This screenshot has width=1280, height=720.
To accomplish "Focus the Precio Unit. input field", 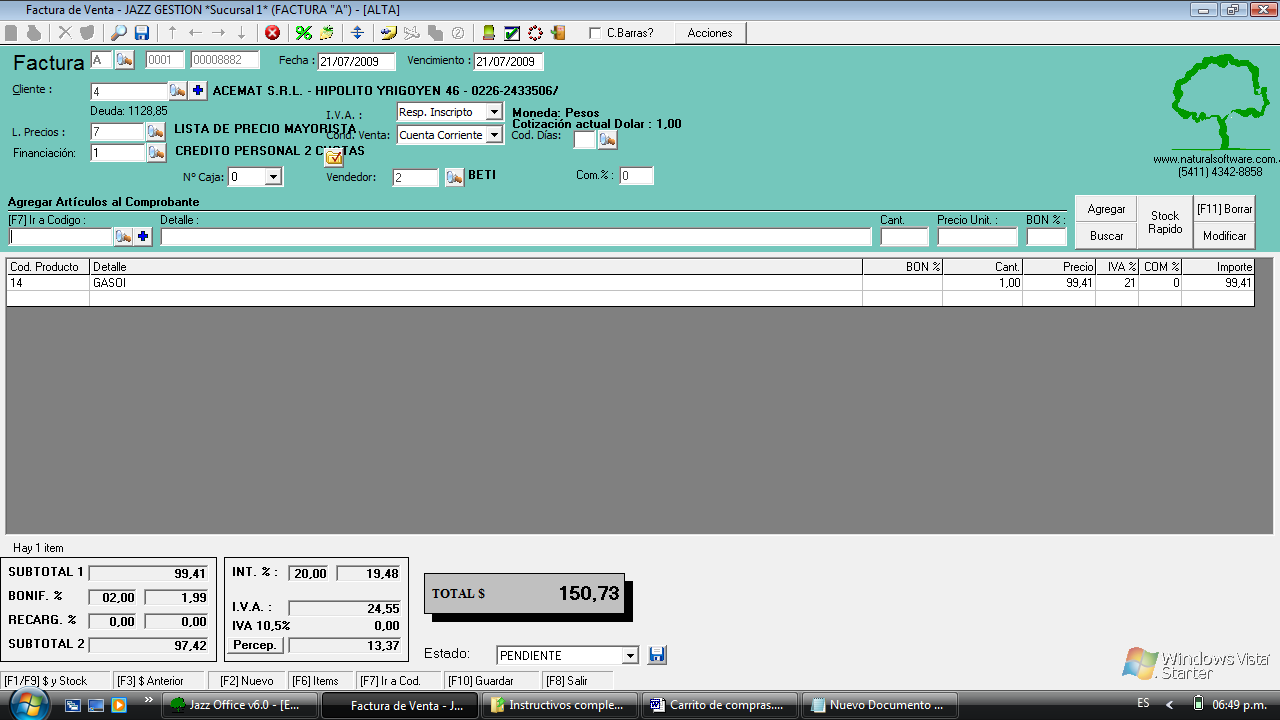I will 977,237.
